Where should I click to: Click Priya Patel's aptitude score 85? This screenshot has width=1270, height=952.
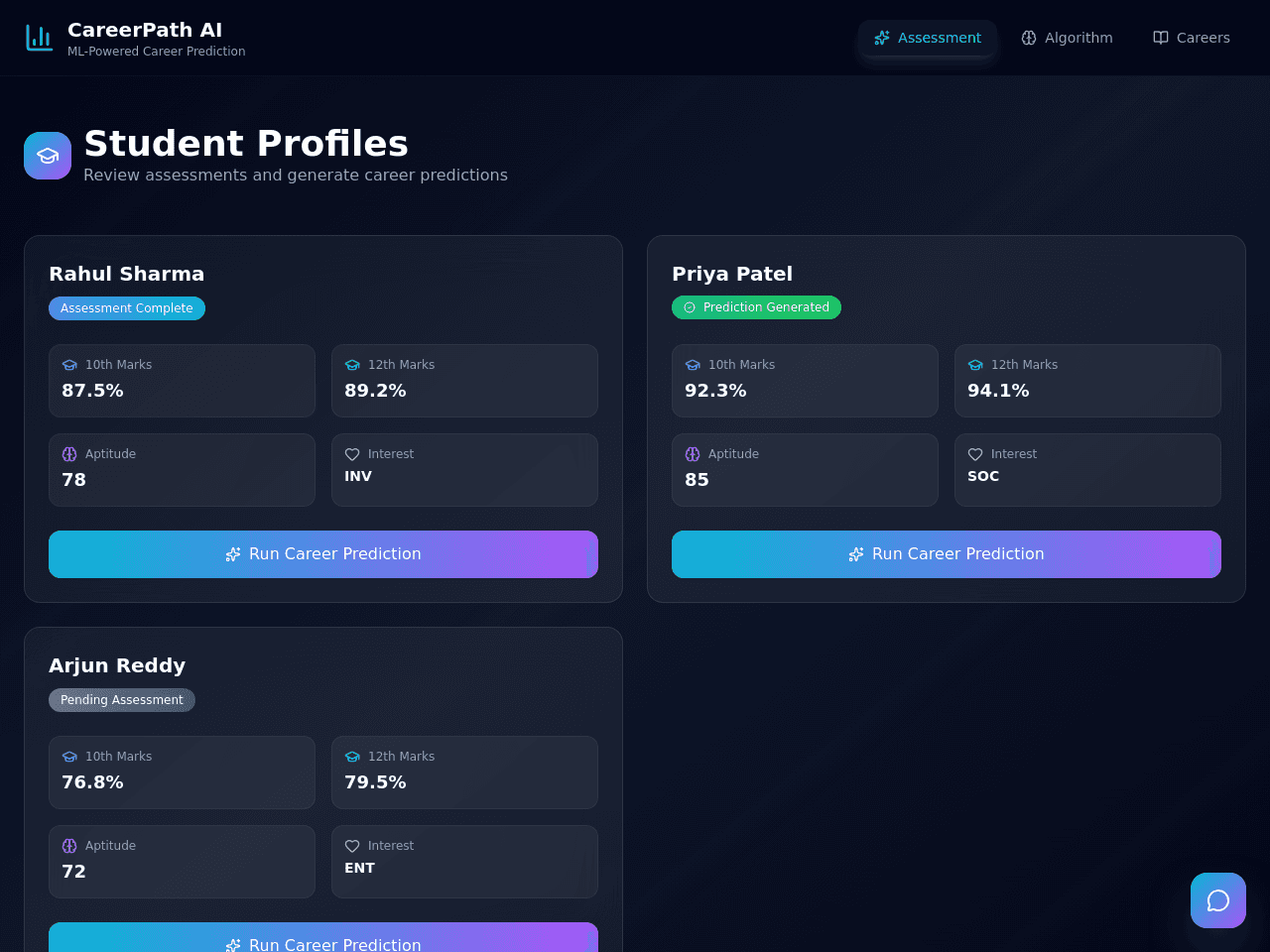(698, 480)
